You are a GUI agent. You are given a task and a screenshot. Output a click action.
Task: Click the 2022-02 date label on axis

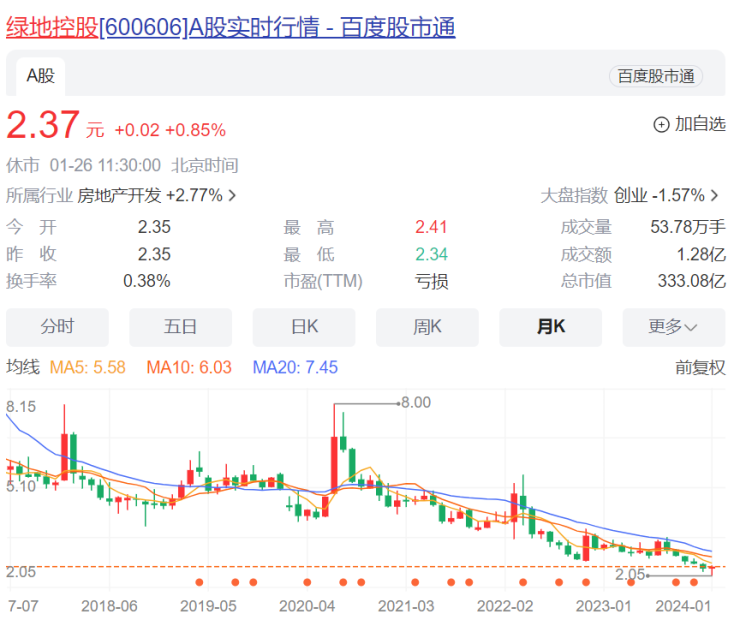505,606
